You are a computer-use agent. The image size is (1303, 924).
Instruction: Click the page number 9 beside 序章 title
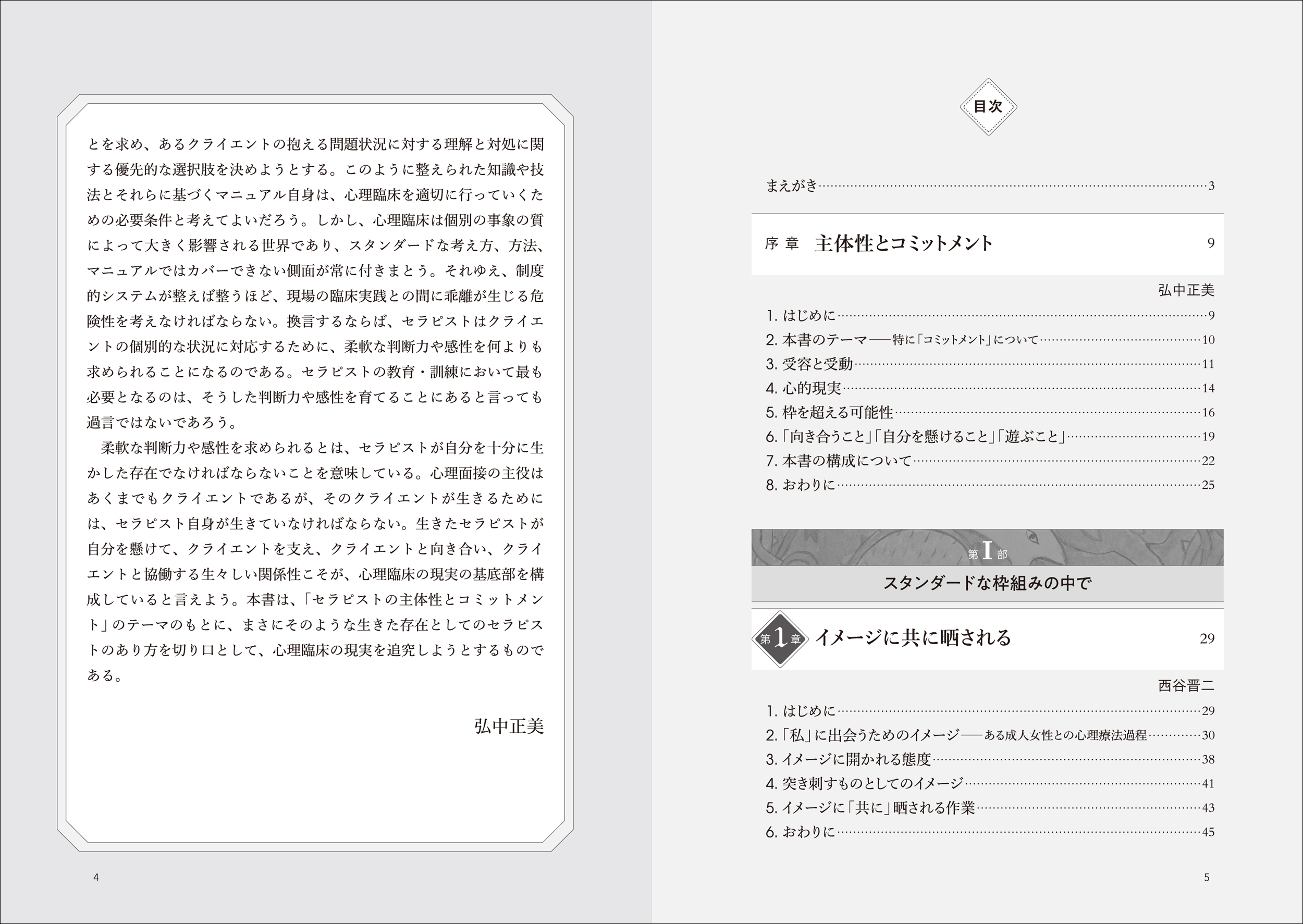coord(1211,243)
